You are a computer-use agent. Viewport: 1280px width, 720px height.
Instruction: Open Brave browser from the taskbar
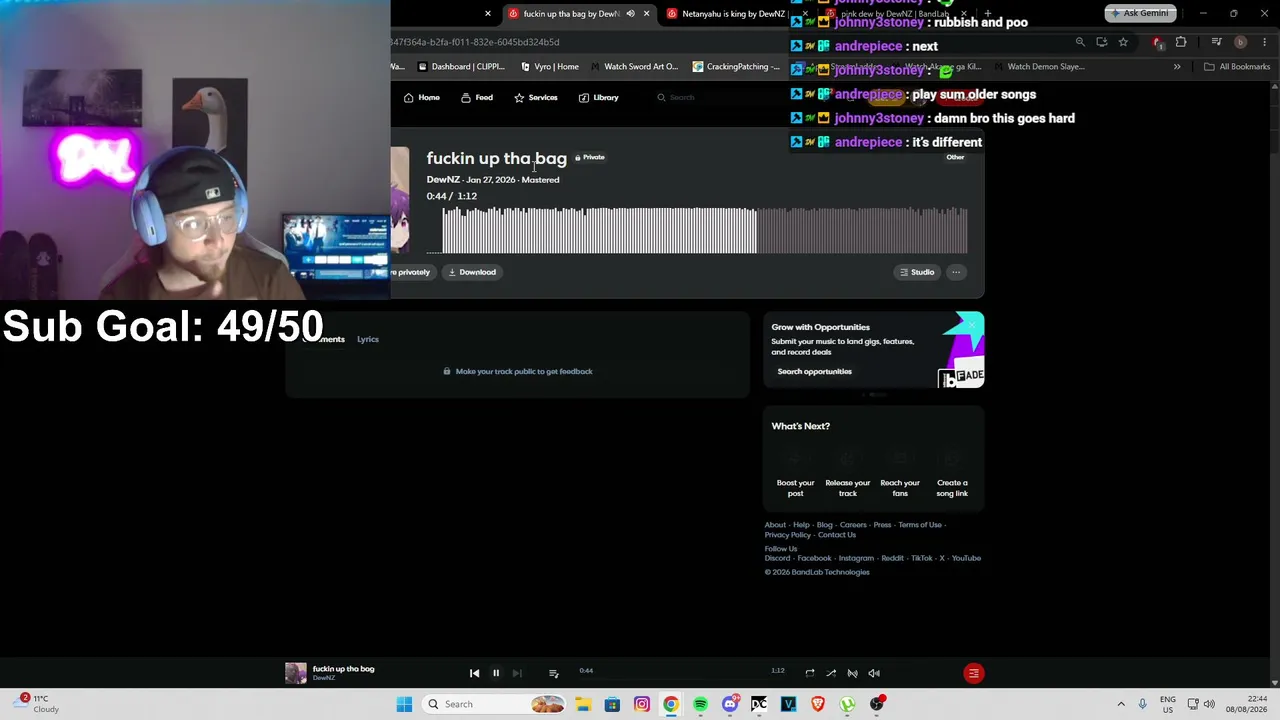818,704
